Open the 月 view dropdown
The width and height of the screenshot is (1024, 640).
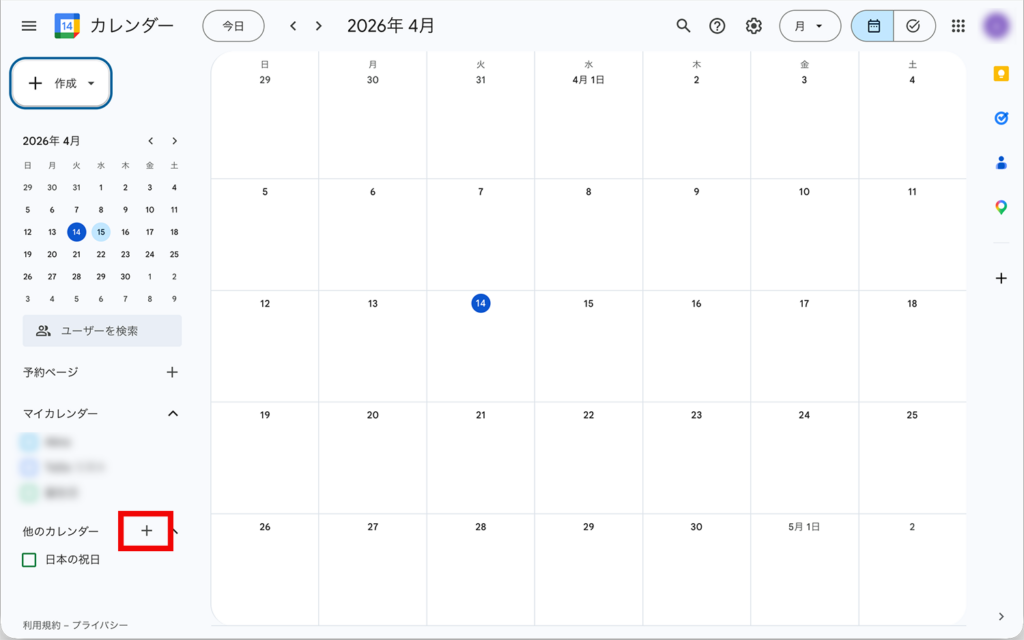pyautogui.click(x=810, y=26)
